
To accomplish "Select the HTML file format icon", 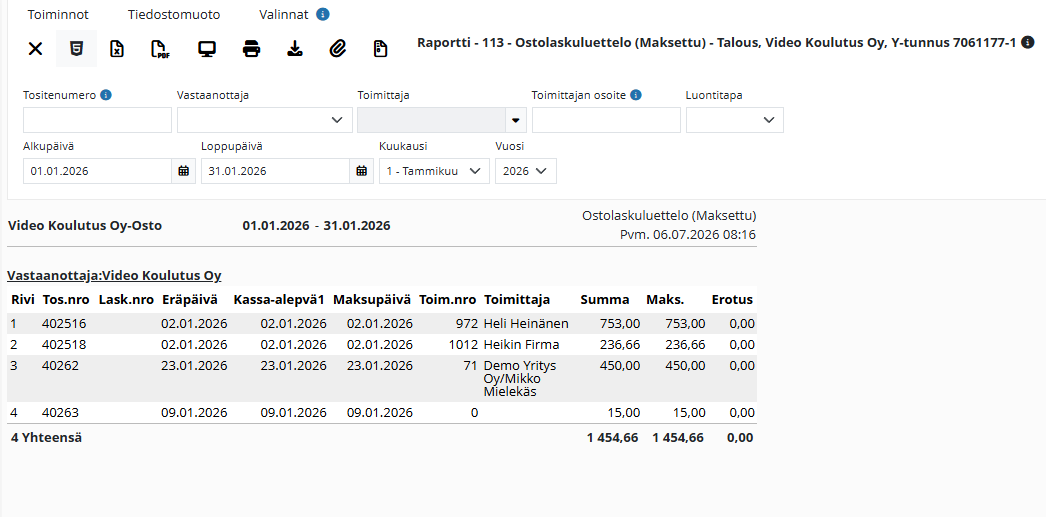I will [x=77, y=49].
